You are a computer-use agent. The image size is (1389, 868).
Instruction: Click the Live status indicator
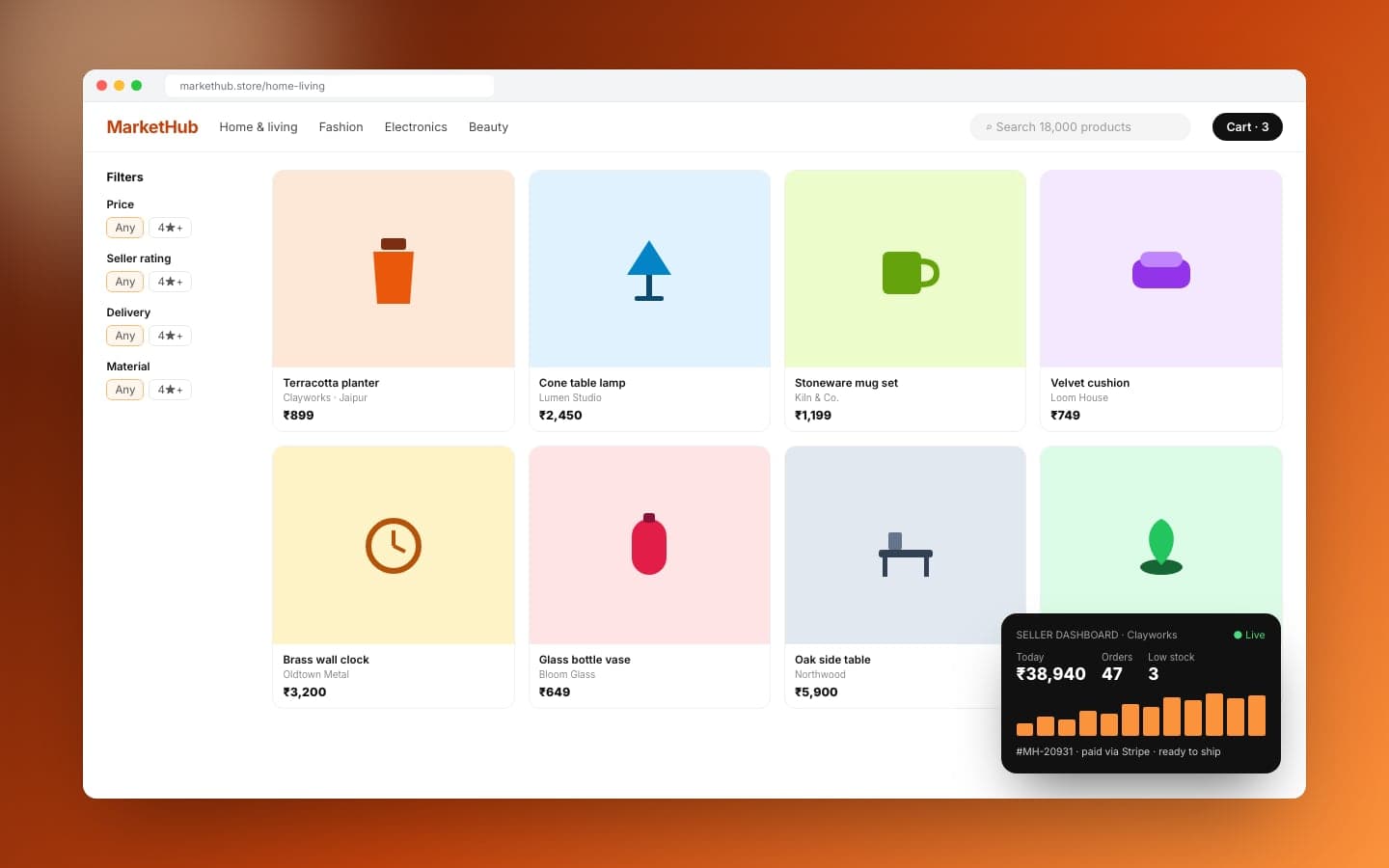tap(1249, 635)
